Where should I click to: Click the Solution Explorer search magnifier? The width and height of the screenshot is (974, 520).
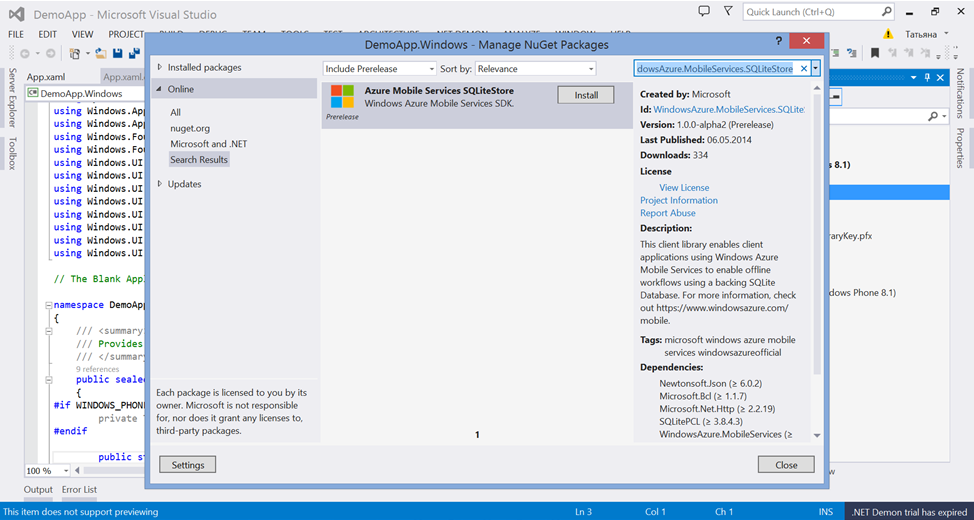click(934, 116)
